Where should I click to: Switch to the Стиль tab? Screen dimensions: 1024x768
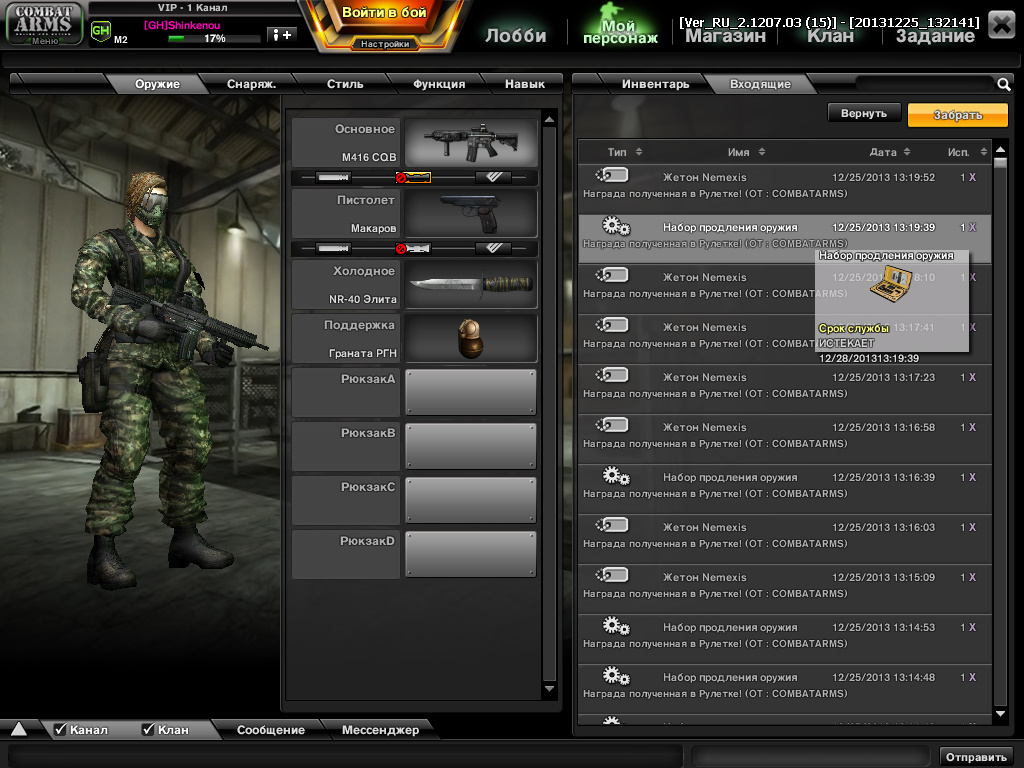(345, 84)
